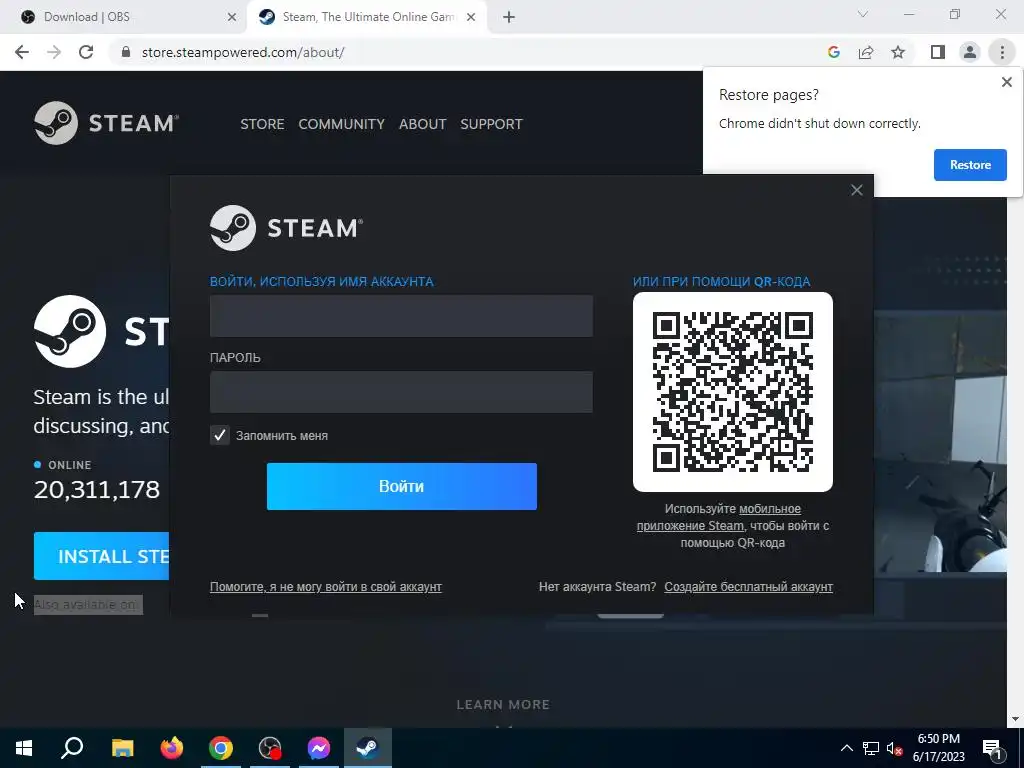The width and height of the screenshot is (1024, 768).
Task: Open the tab search chevron
Action: 863,14
